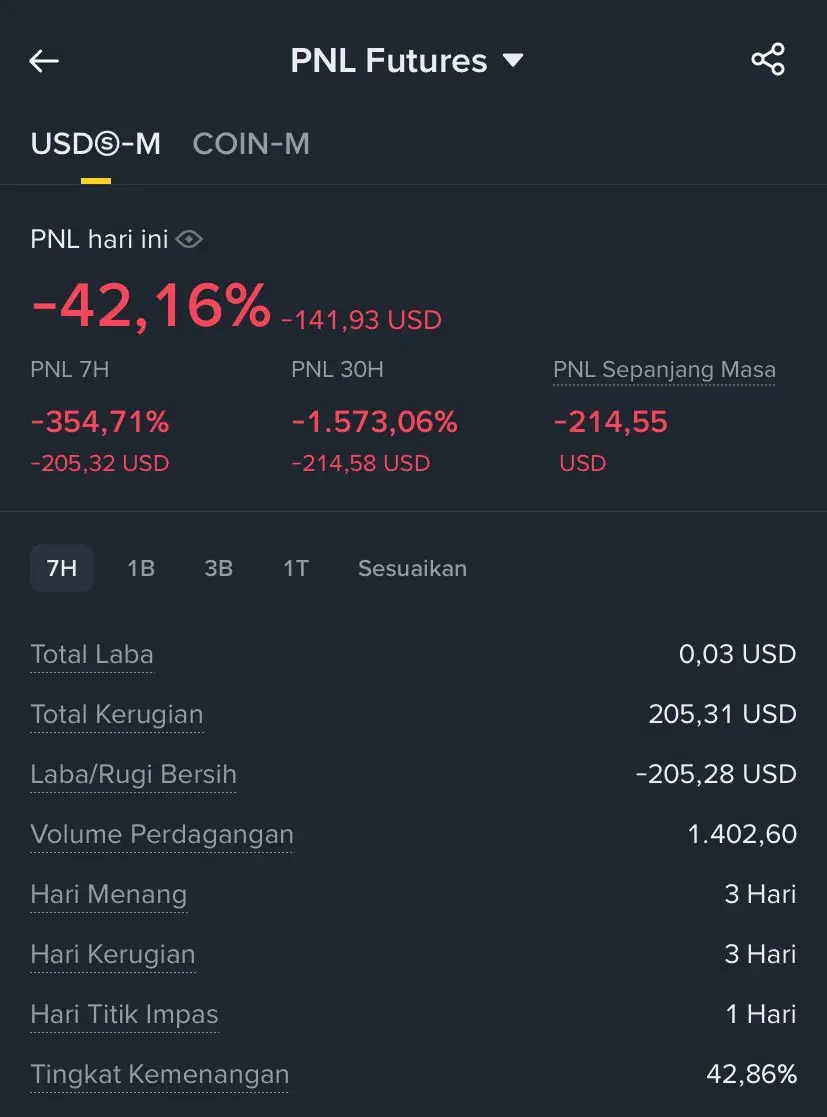Switch to the COIN-M tab
827x1117 pixels.
[251, 144]
